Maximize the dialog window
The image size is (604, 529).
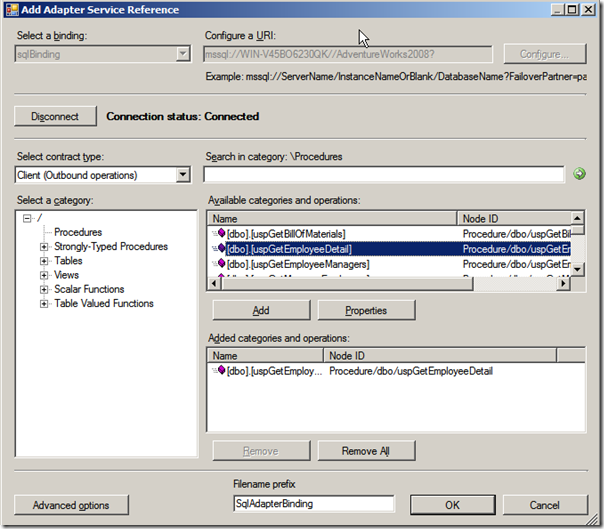(572, 9)
